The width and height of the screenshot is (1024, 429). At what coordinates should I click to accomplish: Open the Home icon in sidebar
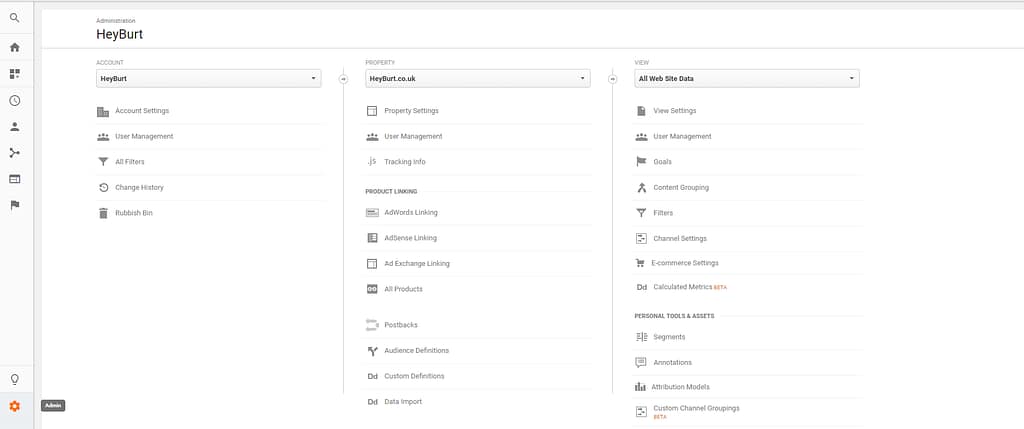14,48
